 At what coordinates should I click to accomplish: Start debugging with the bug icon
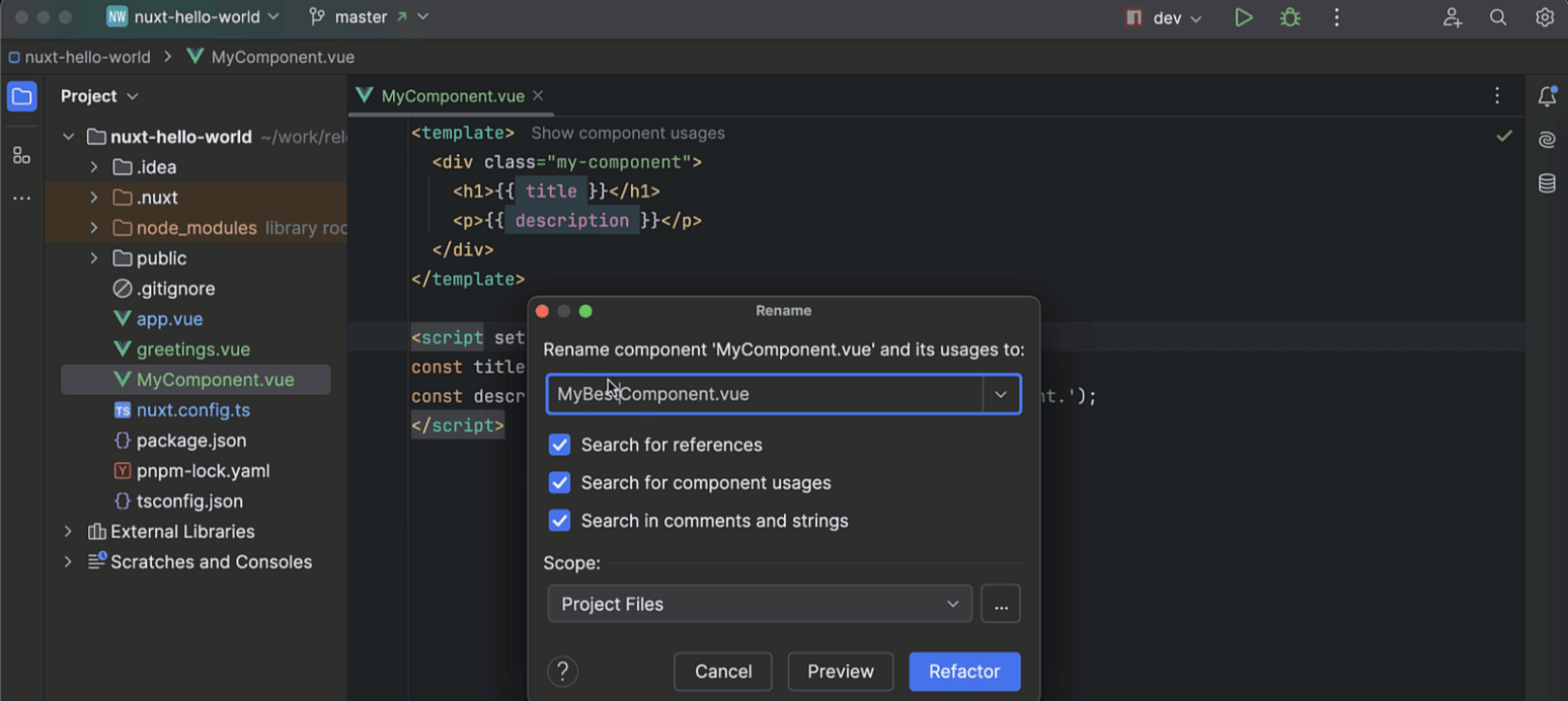click(1290, 17)
